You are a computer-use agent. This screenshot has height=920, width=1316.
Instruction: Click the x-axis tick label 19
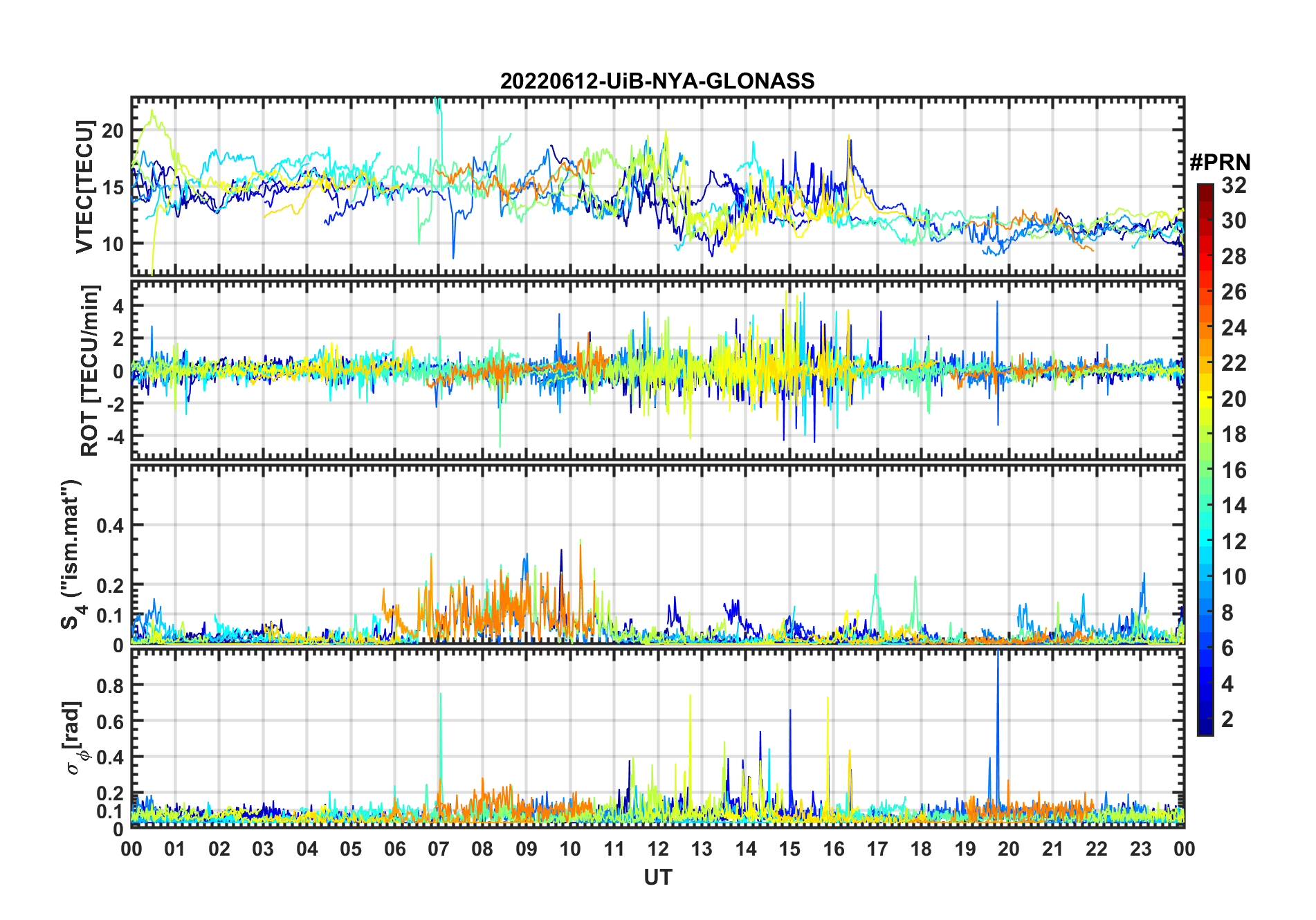tap(965, 849)
